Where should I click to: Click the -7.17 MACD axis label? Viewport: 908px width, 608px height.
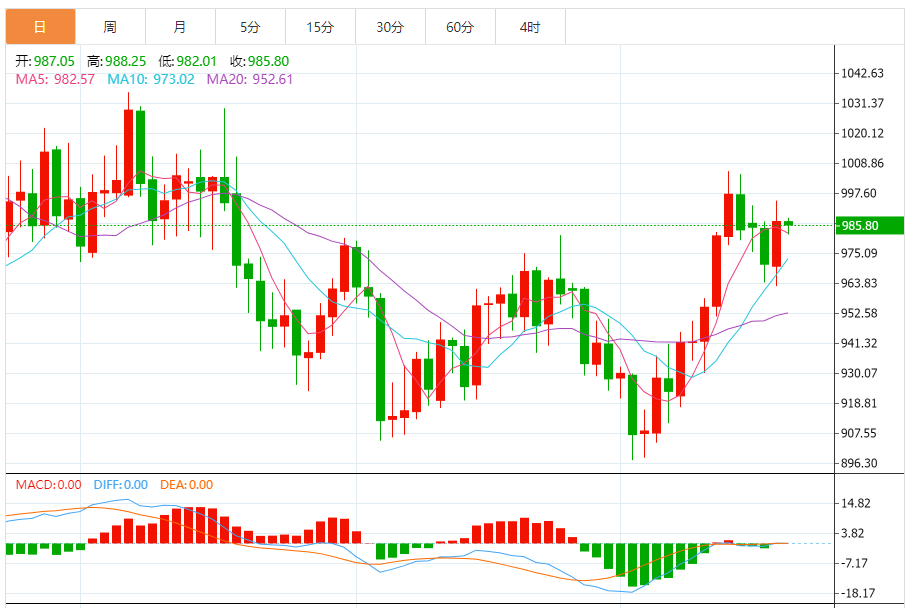pyautogui.click(x=854, y=563)
